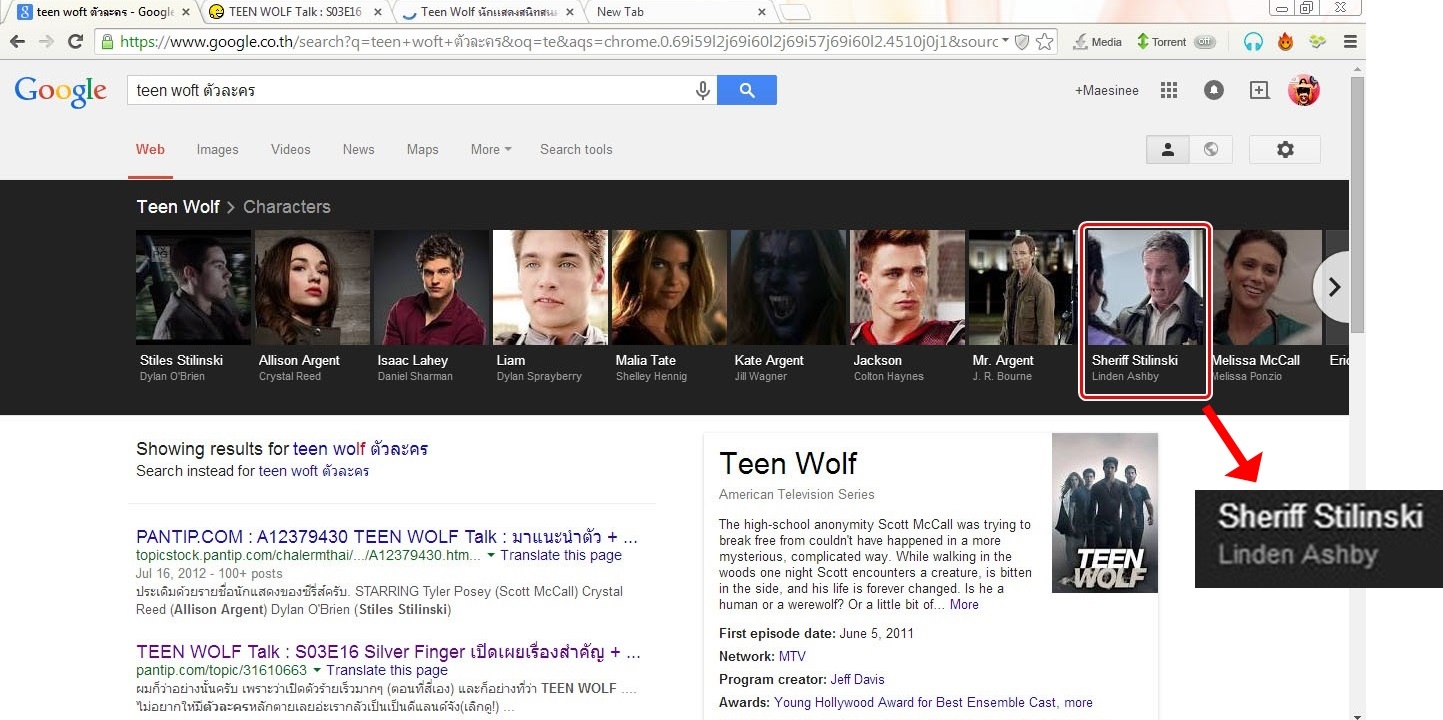This screenshot has width=1443, height=720.
Task: Open a new browser tab button
Action: [x=795, y=13]
